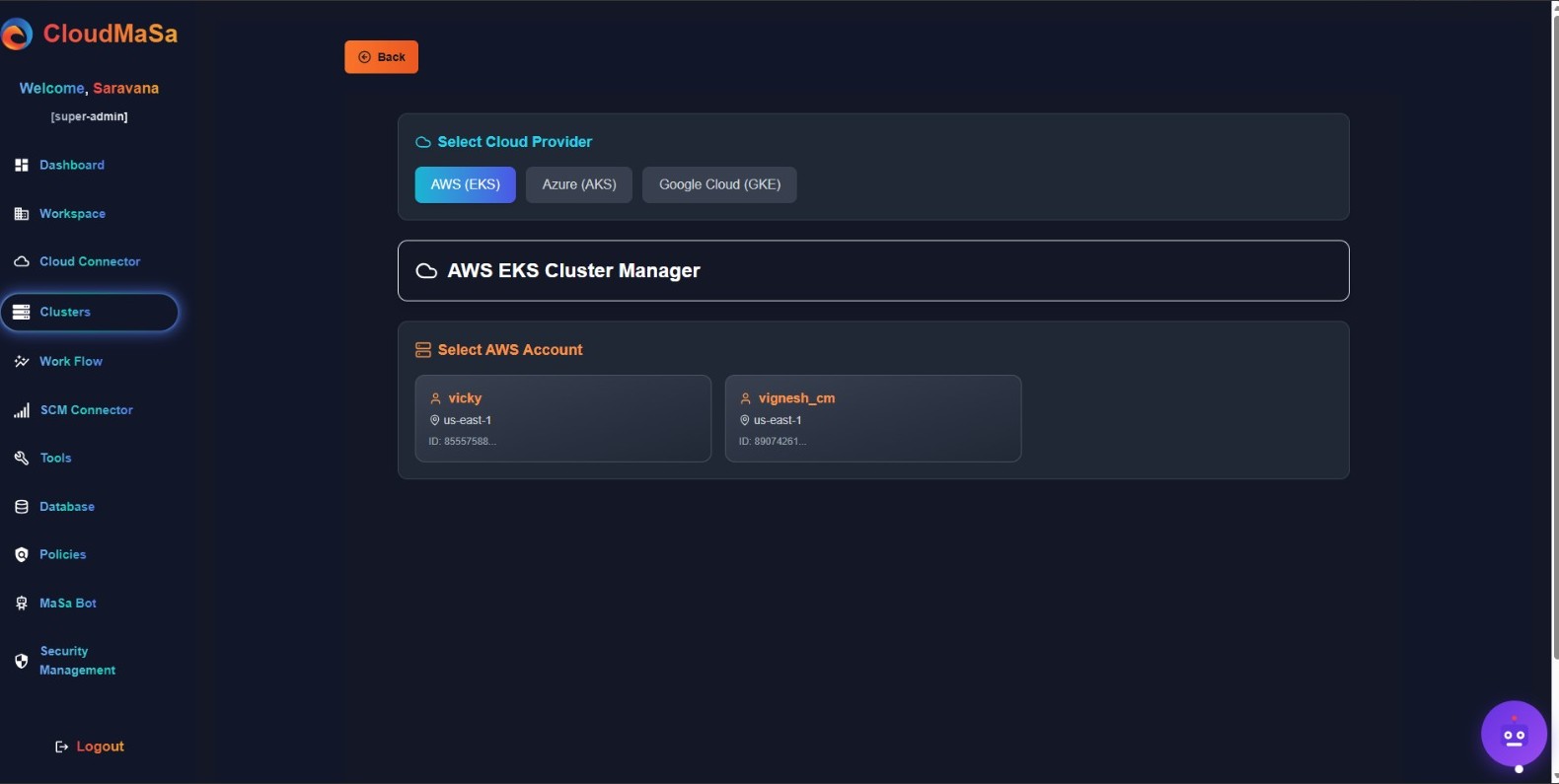
Task: Click the MaSa Bot robot icon
Action: pos(22,604)
